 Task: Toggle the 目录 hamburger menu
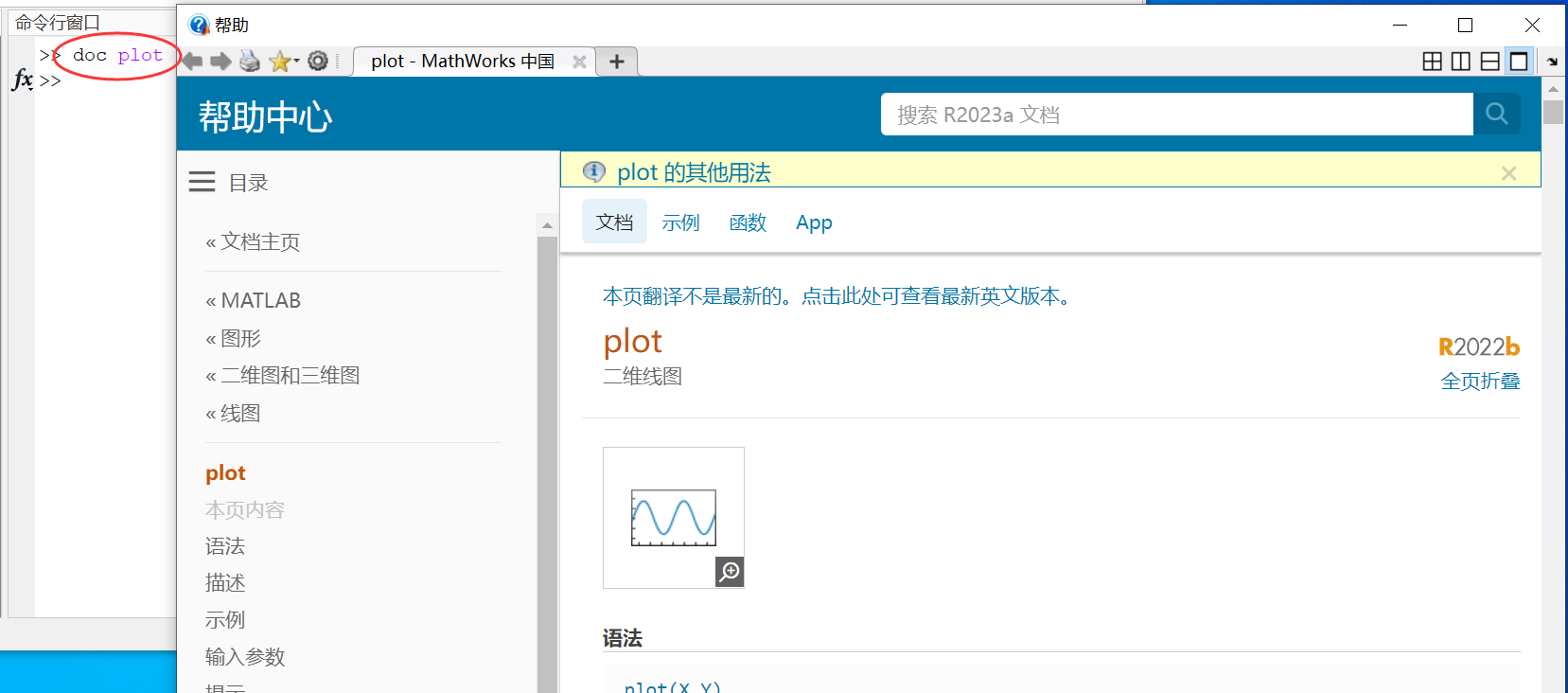pos(202,182)
